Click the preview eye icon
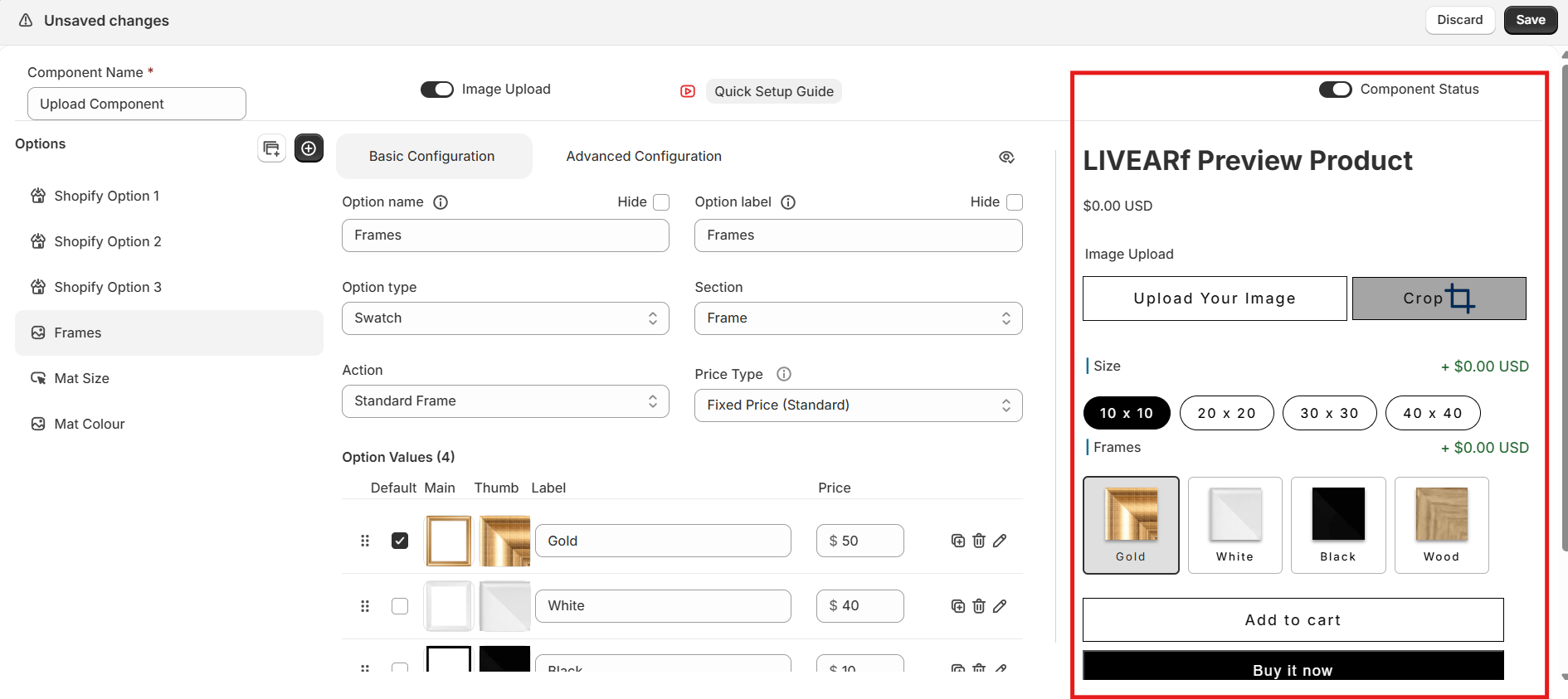The image size is (1568, 699). tap(1006, 157)
